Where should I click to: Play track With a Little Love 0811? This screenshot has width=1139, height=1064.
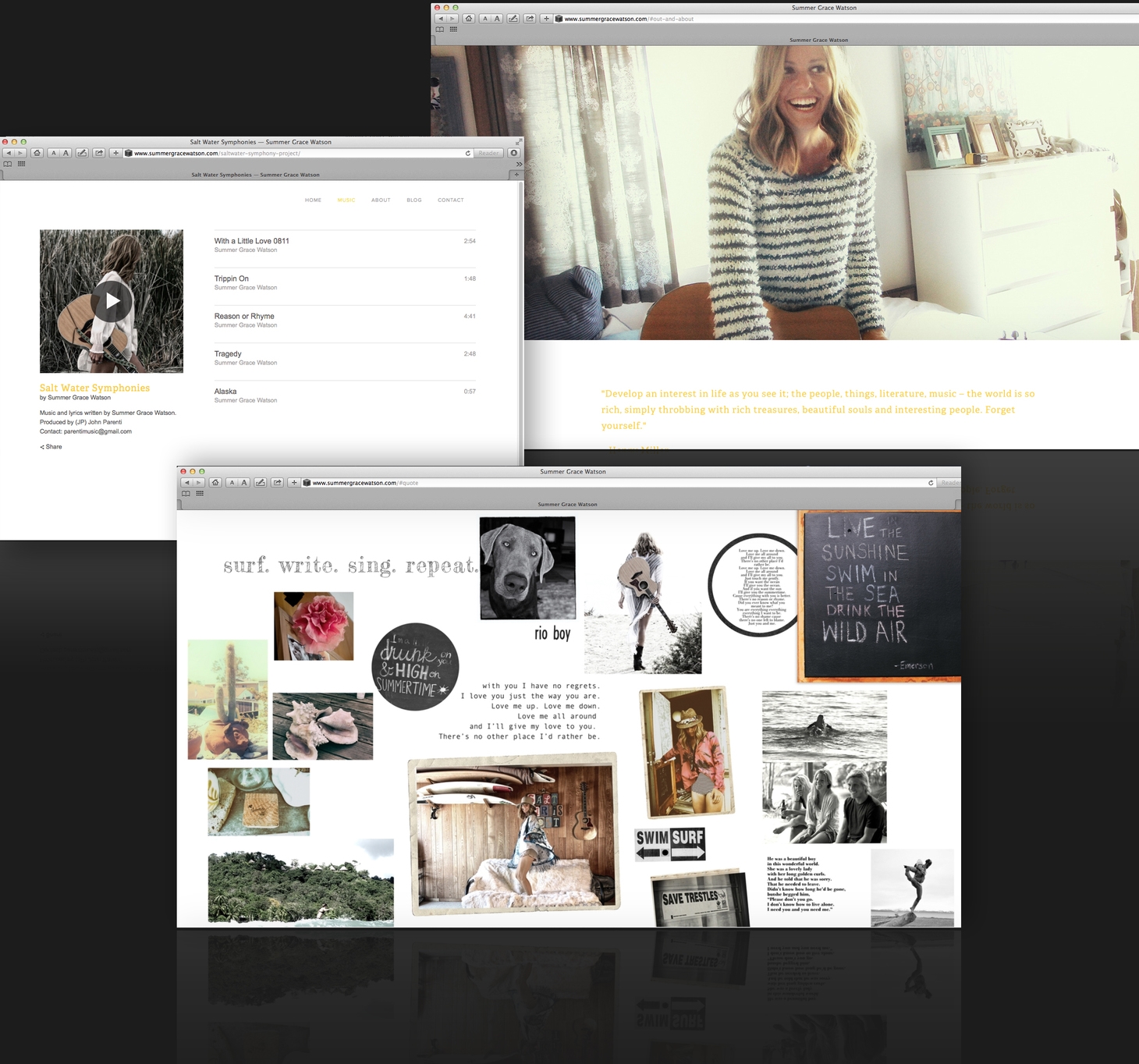click(345, 245)
